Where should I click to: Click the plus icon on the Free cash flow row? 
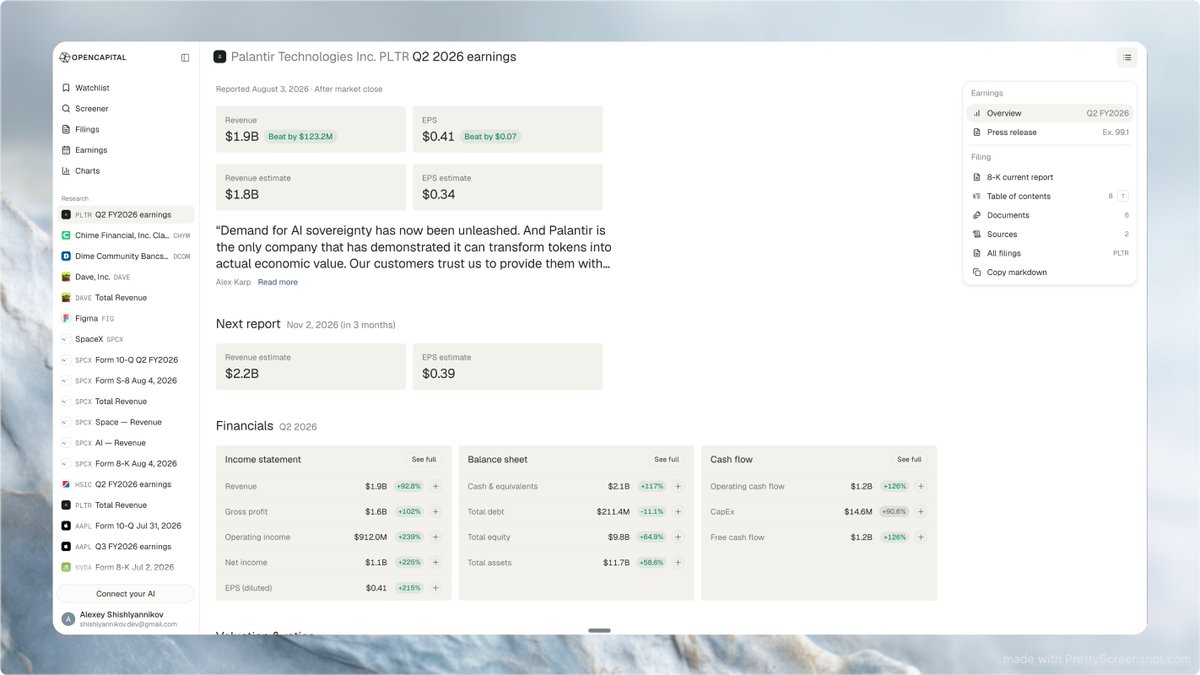point(921,537)
